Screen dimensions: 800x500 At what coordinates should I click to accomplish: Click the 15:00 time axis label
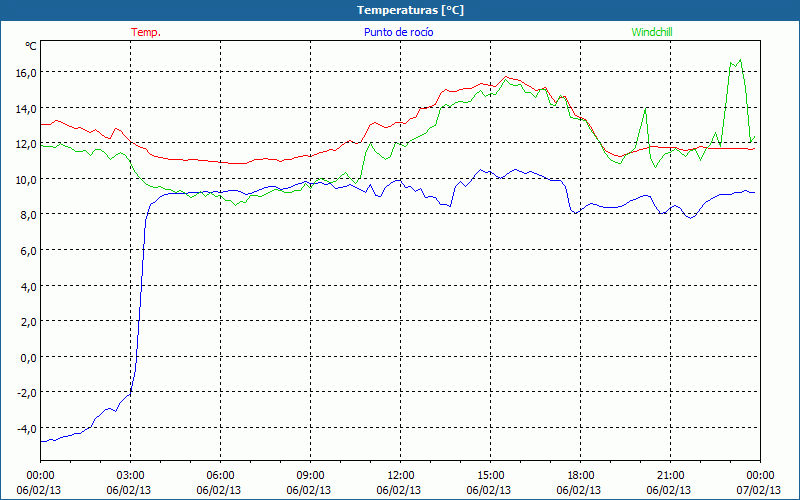tap(490, 476)
